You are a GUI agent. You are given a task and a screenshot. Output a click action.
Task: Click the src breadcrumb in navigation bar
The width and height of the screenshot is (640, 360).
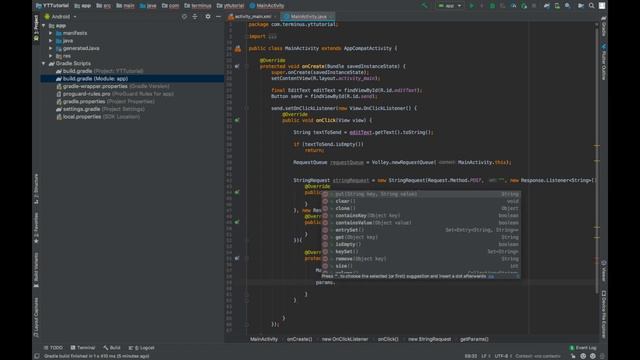pos(104,6)
